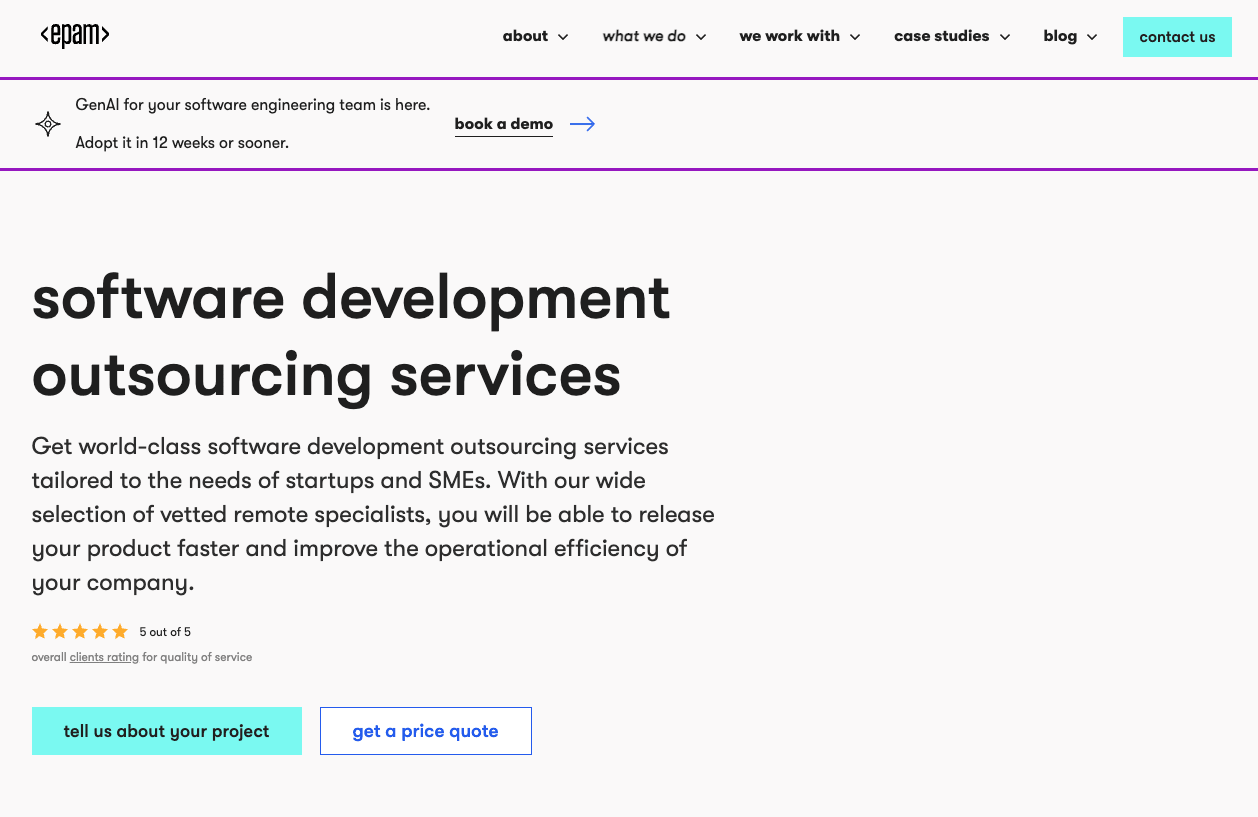Open the what we do dropdown chevron

[x=701, y=36]
